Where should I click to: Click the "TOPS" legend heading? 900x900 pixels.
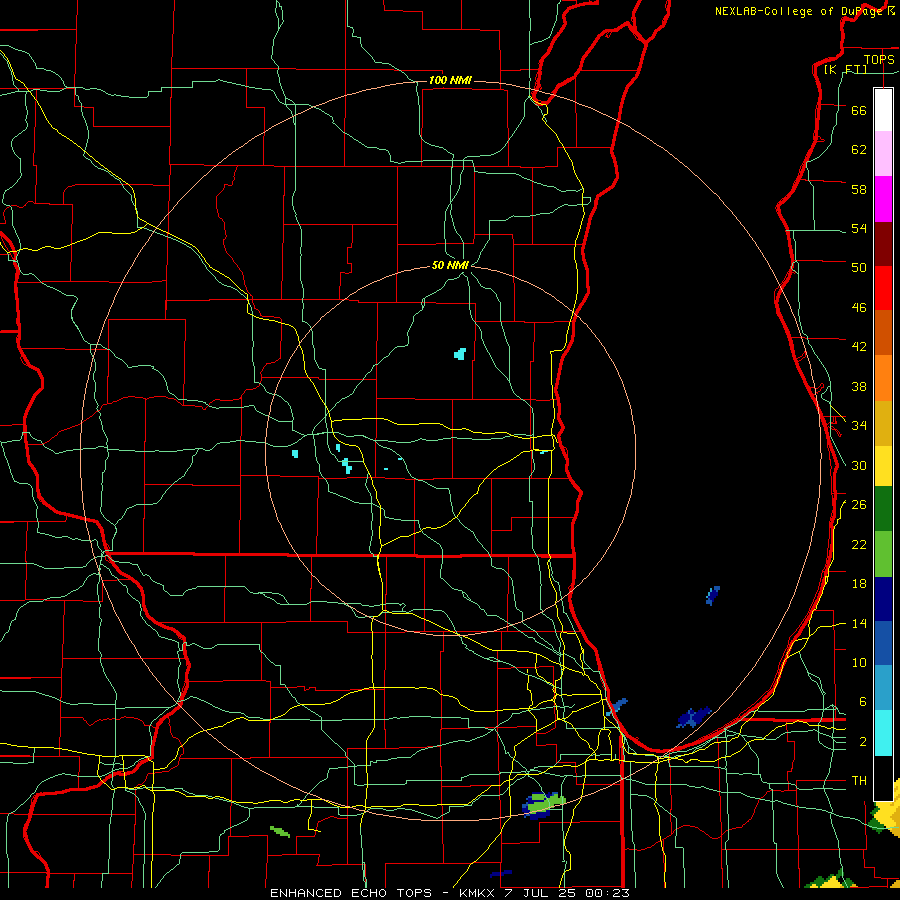point(879,59)
